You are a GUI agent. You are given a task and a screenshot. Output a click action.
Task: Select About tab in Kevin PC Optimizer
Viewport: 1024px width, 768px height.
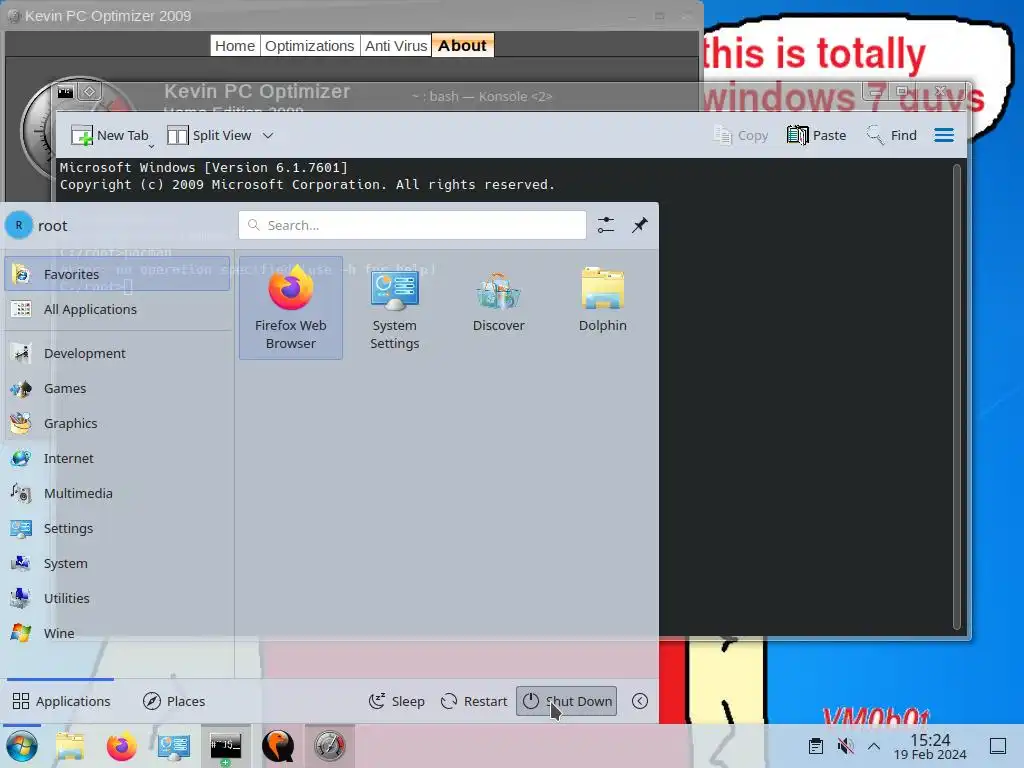462,46
